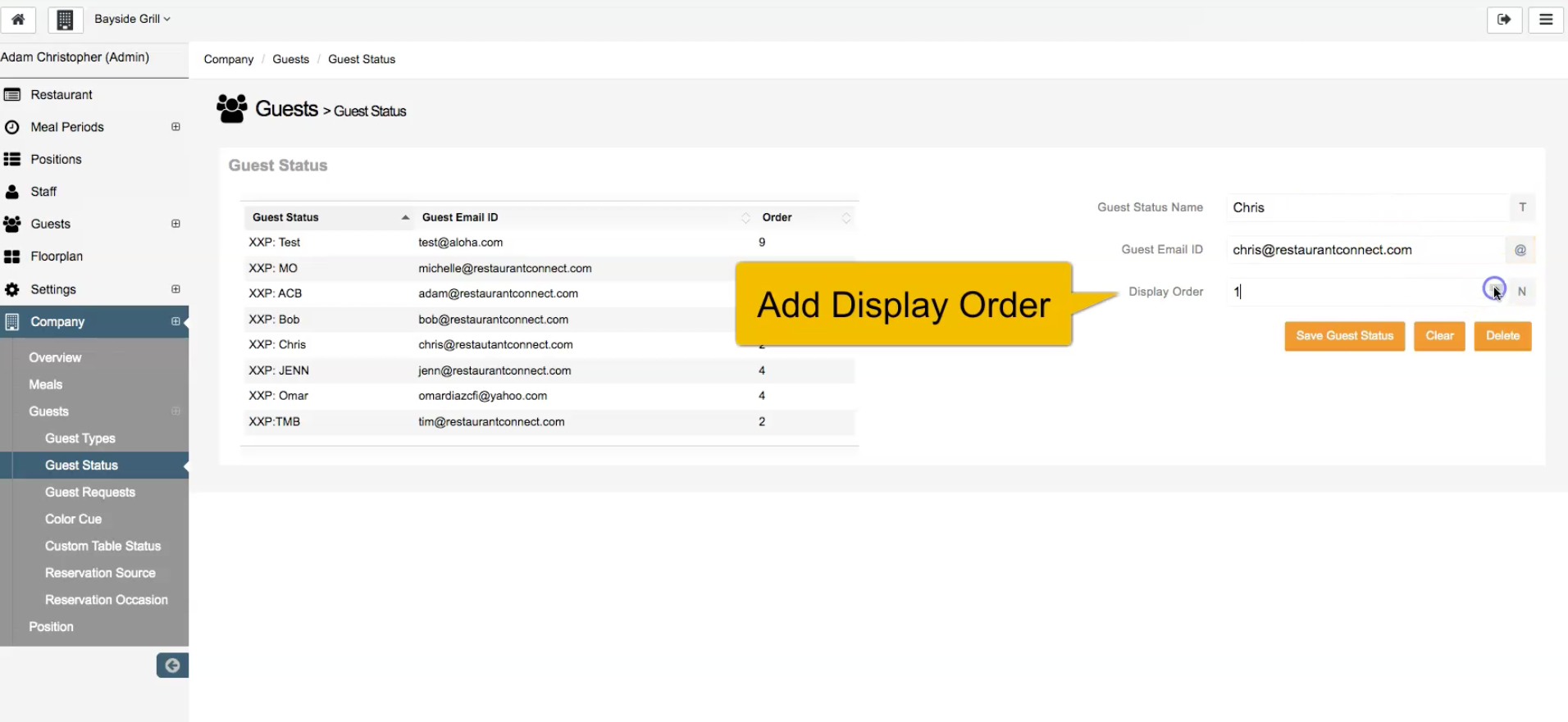Open the Bayside Grill dropdown
This screenshot has height=722, width=1568.
coord(132,19)
